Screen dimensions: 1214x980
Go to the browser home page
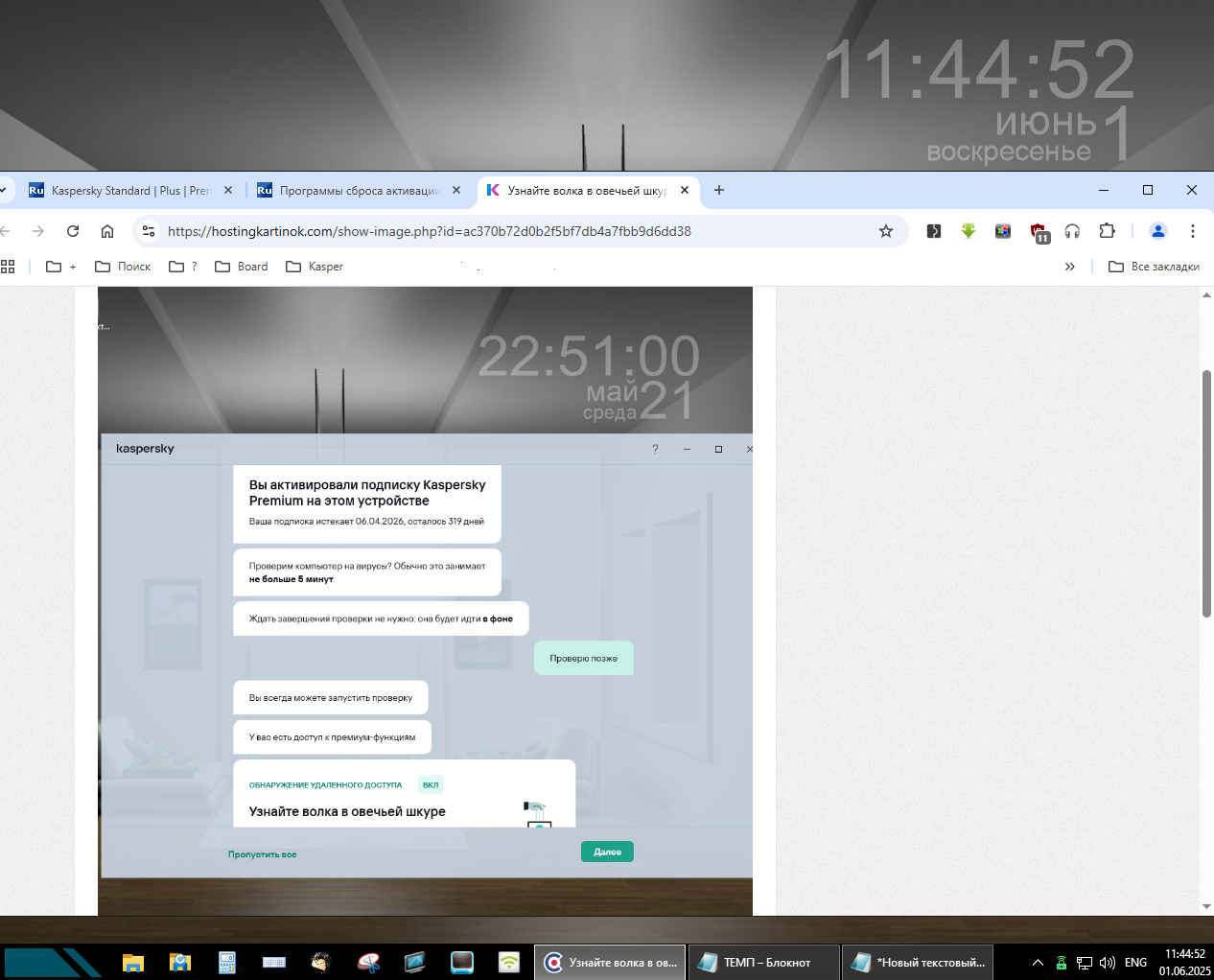coord(107,231)
